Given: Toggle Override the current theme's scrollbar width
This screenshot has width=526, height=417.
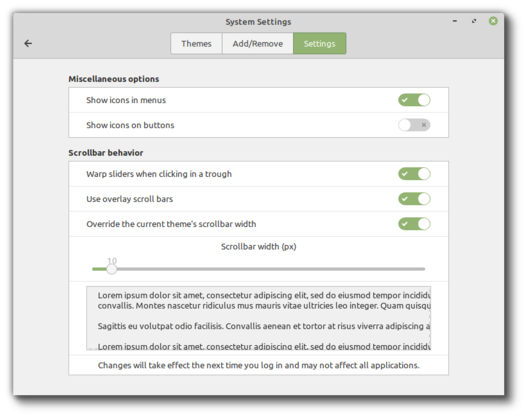Looking at the screenshot, I should [x=414, y=224].
